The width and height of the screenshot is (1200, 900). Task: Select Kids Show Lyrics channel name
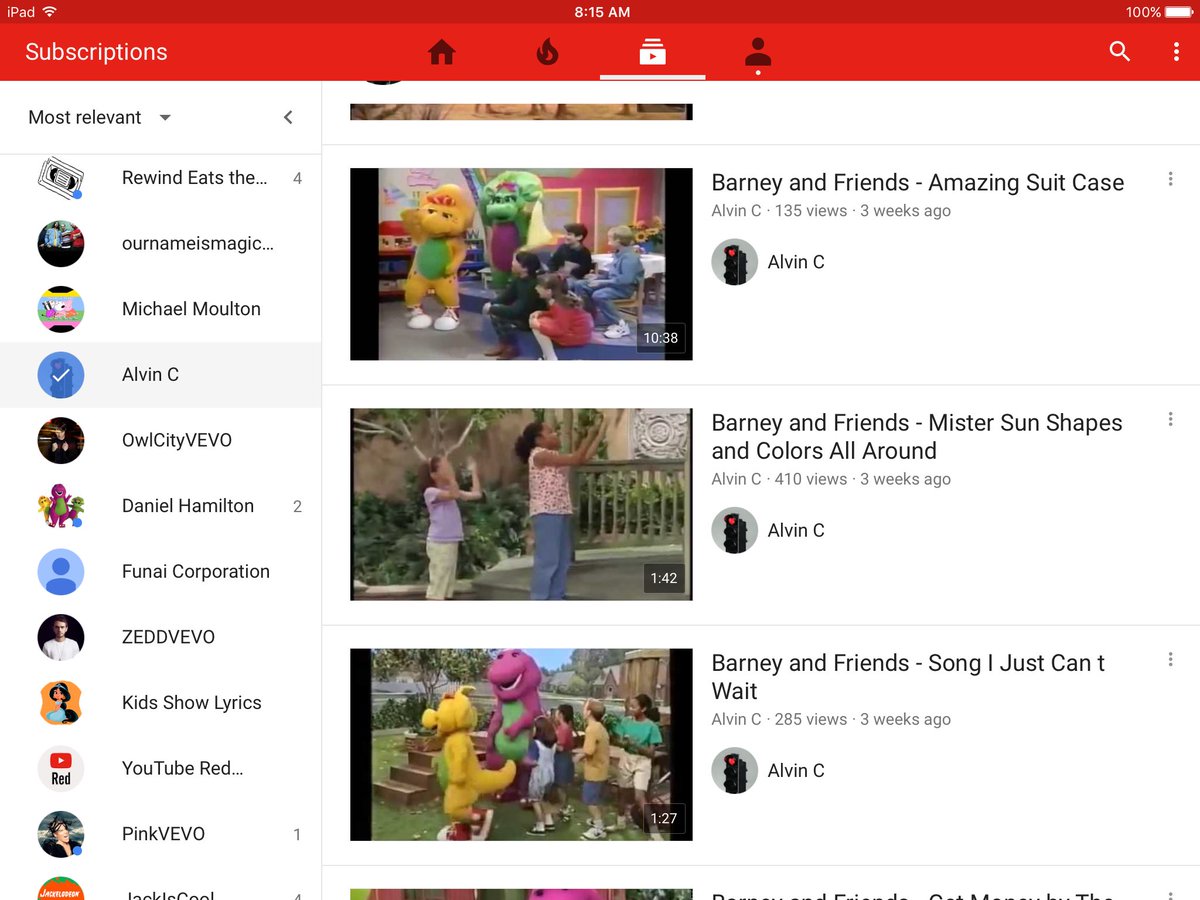(x=191, y=703)
